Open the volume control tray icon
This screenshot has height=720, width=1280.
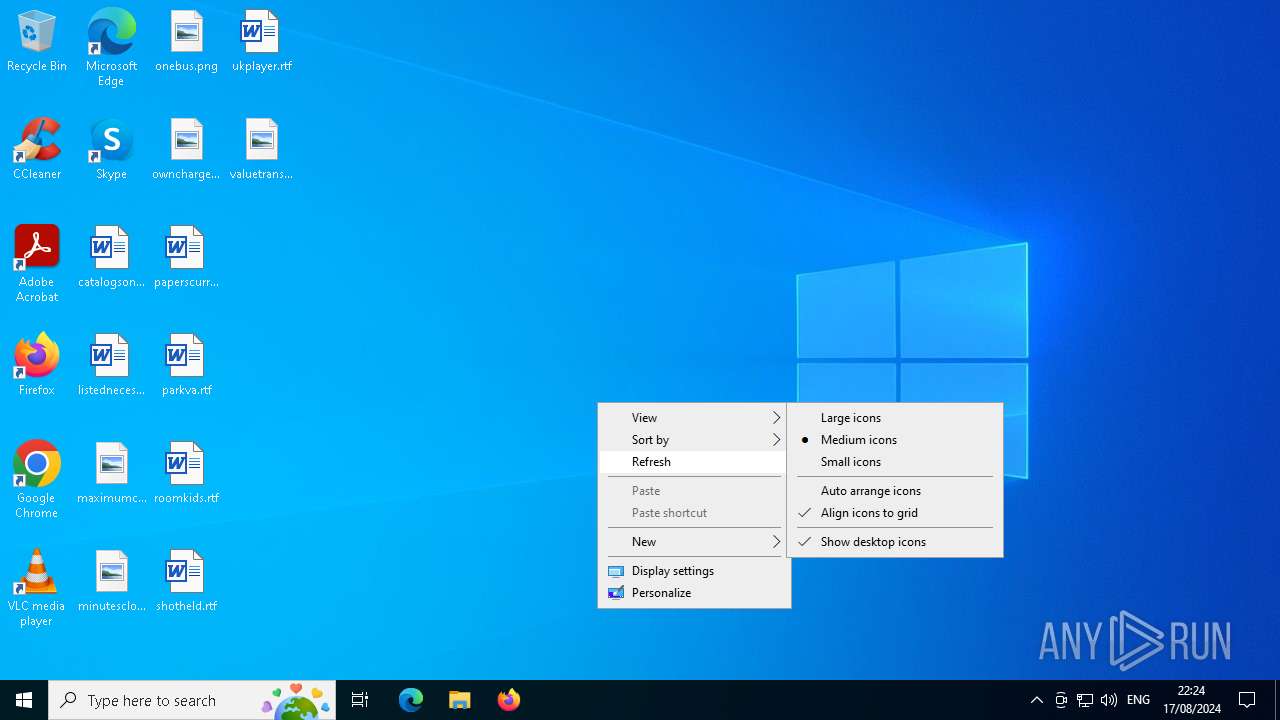point(1108,700)
